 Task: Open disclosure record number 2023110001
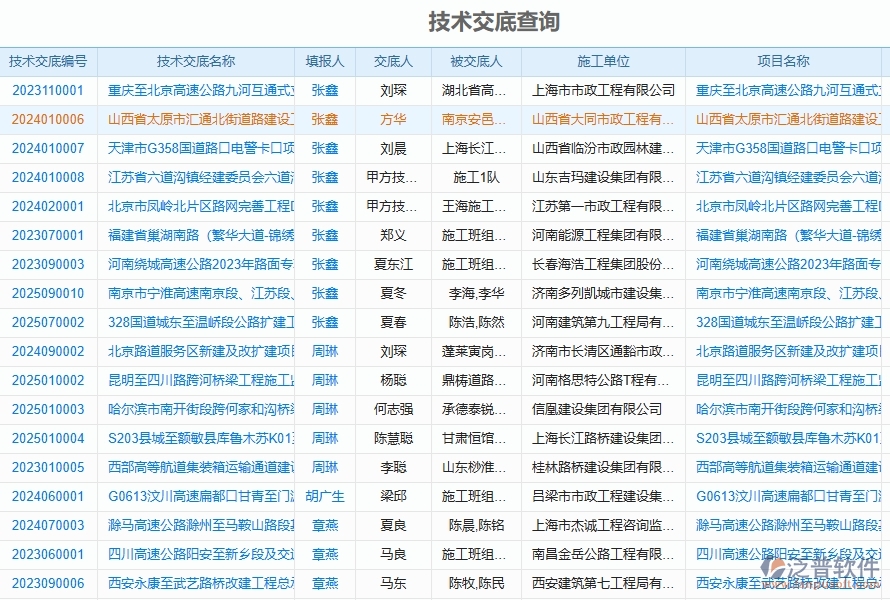(49, 89)
